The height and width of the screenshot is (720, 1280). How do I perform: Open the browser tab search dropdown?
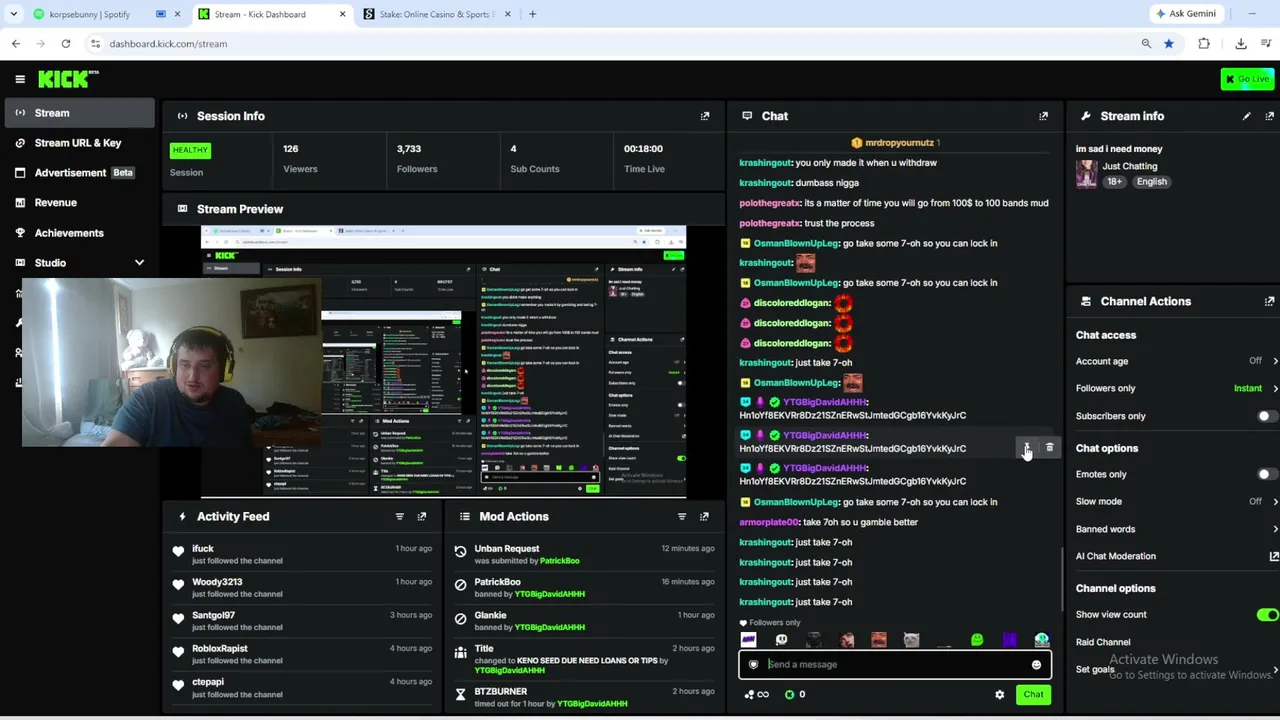pyautogui.click(x=14, y=14)
